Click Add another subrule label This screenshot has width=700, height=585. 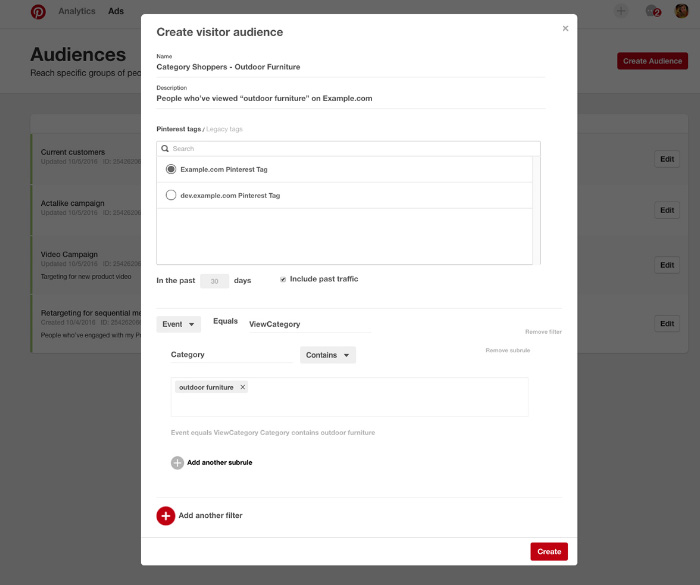(x=220, y=463)
